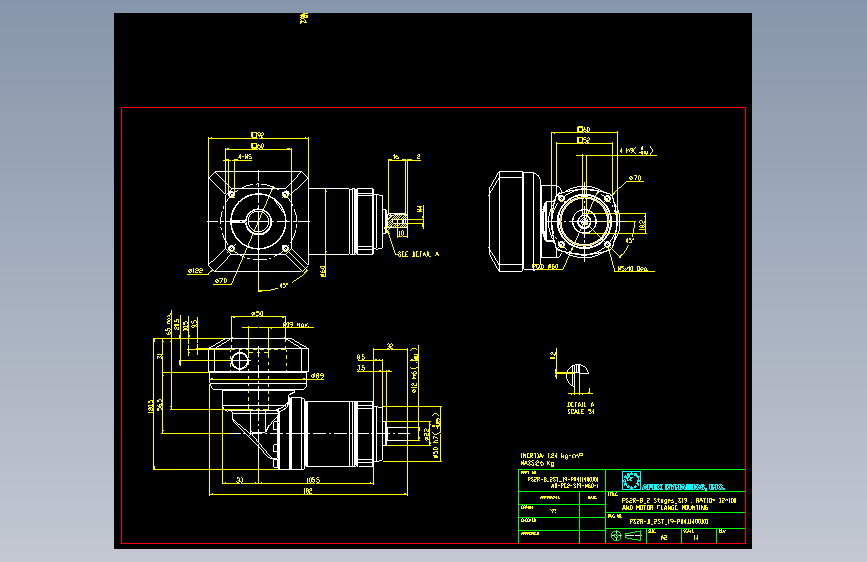Click the ø19 Max dimension label
867x562 pixels.
(296, 325)
